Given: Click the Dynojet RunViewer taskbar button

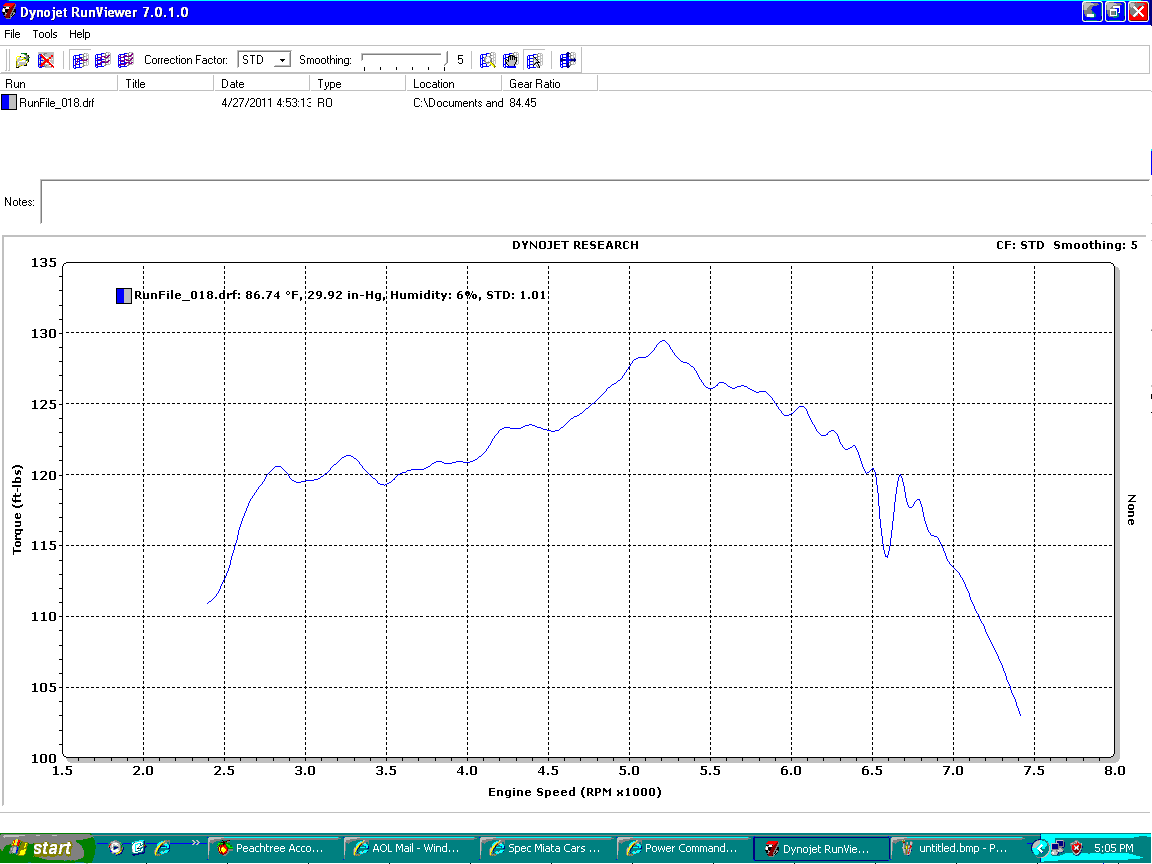Looking at the screenshot, I should [820, 848].
